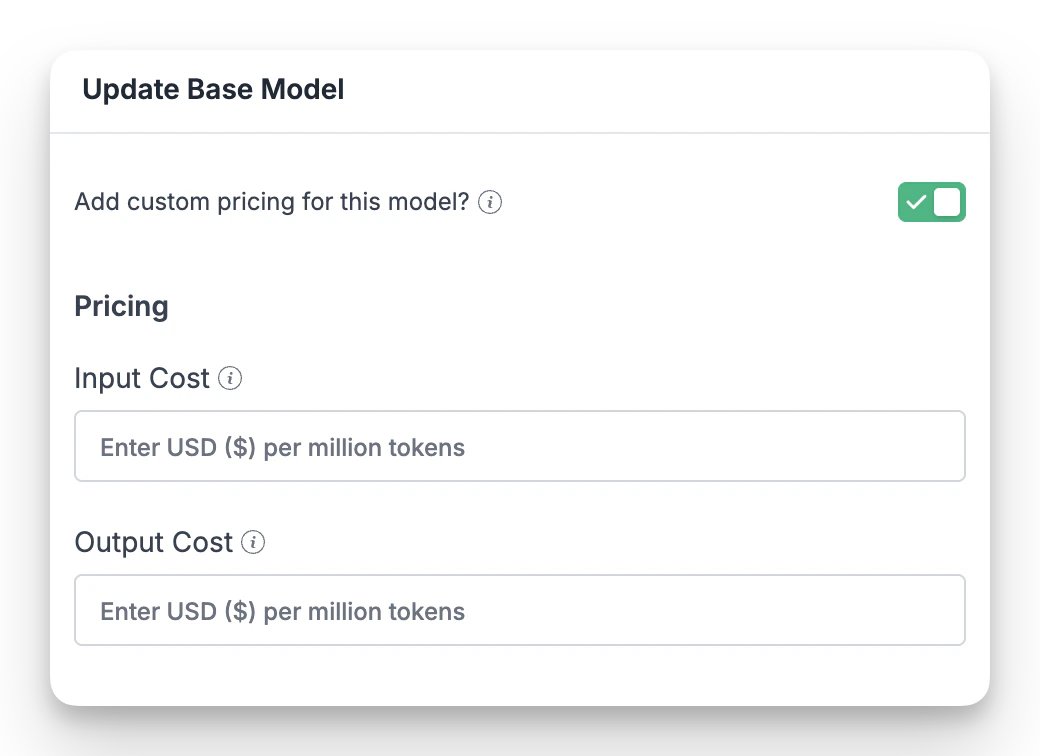
Task: Tap the circled-i icon beside Output Cost
Action: coord(253,543)
